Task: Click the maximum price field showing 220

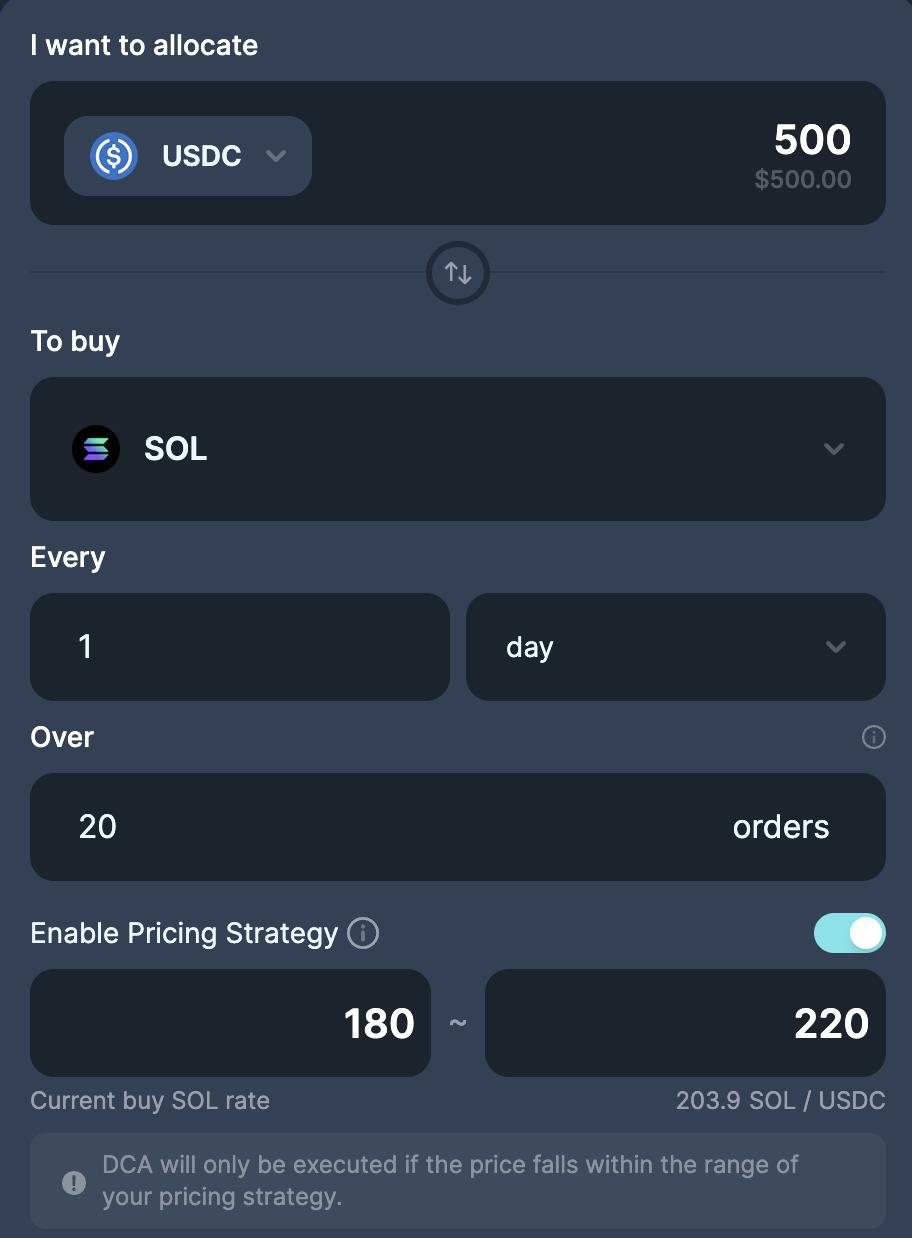Action: [685, 1023]
